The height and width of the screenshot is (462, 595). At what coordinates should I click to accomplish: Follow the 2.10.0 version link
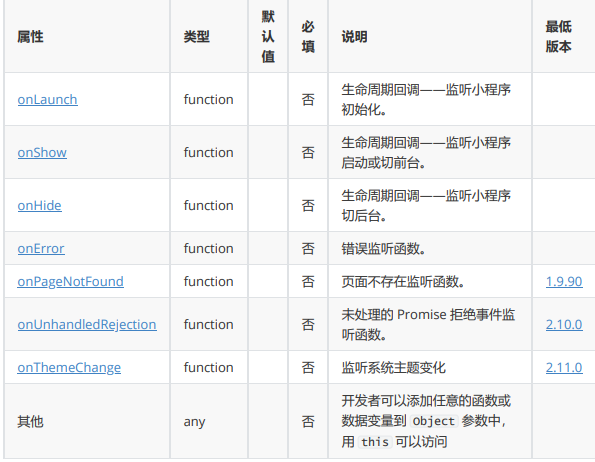point(564,324)
